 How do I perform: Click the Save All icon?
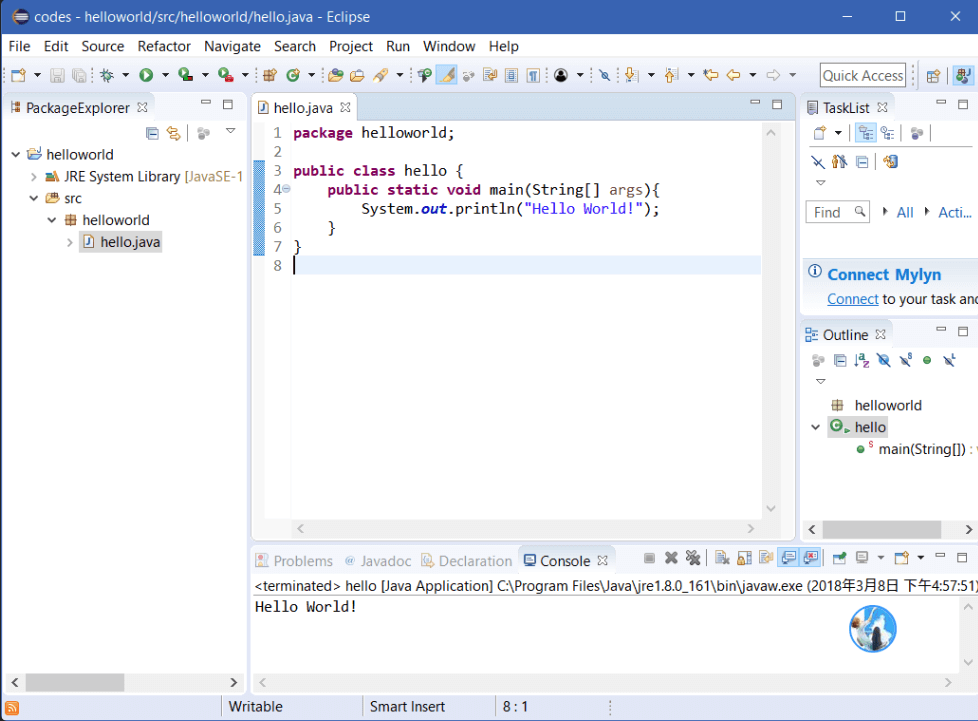pos(79,75)
